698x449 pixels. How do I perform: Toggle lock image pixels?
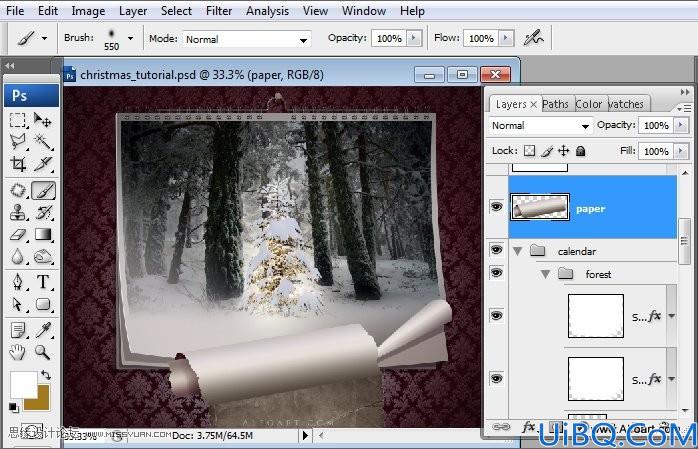click(x=547, y=151)
